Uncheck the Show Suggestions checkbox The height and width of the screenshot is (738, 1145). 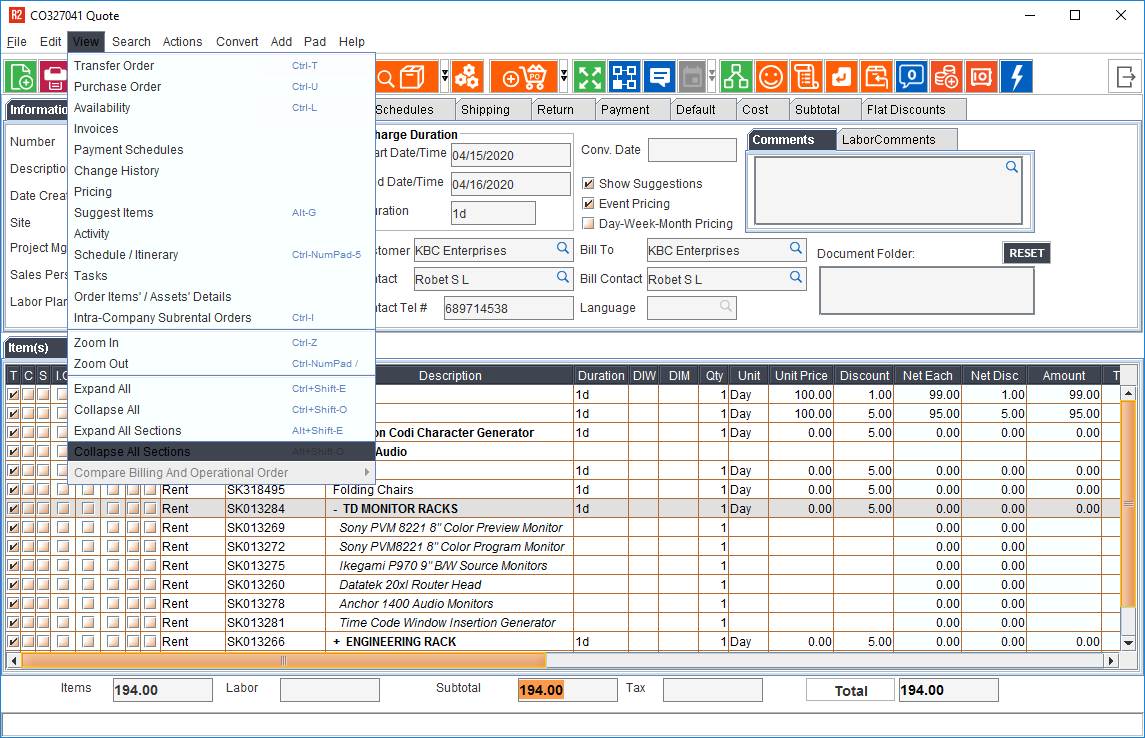click(588, 184)
